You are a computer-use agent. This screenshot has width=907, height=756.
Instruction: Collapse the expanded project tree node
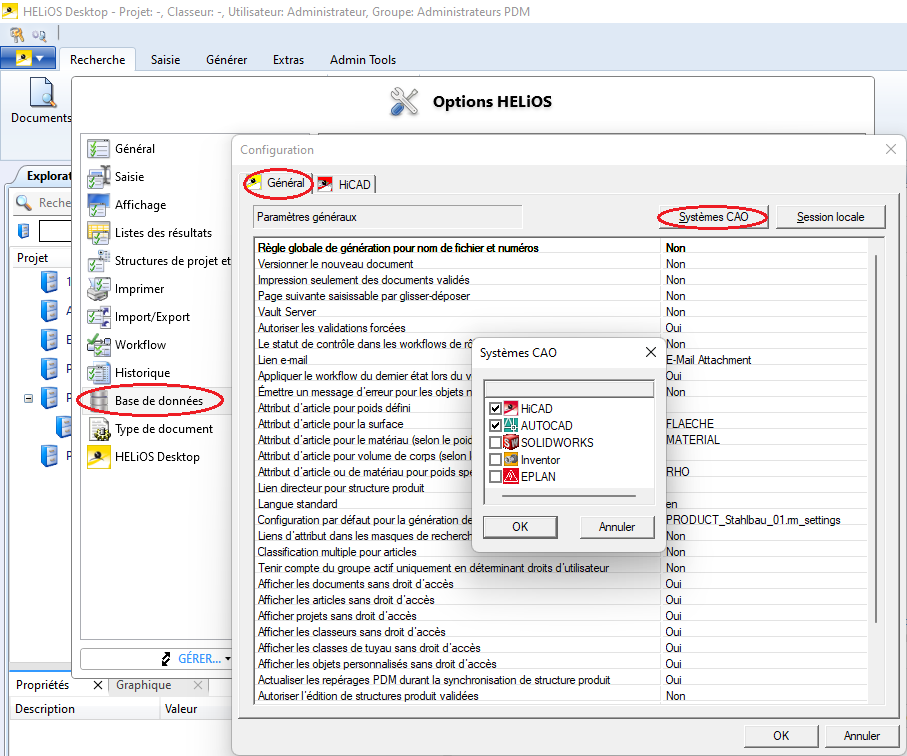(x=28, y=398)
